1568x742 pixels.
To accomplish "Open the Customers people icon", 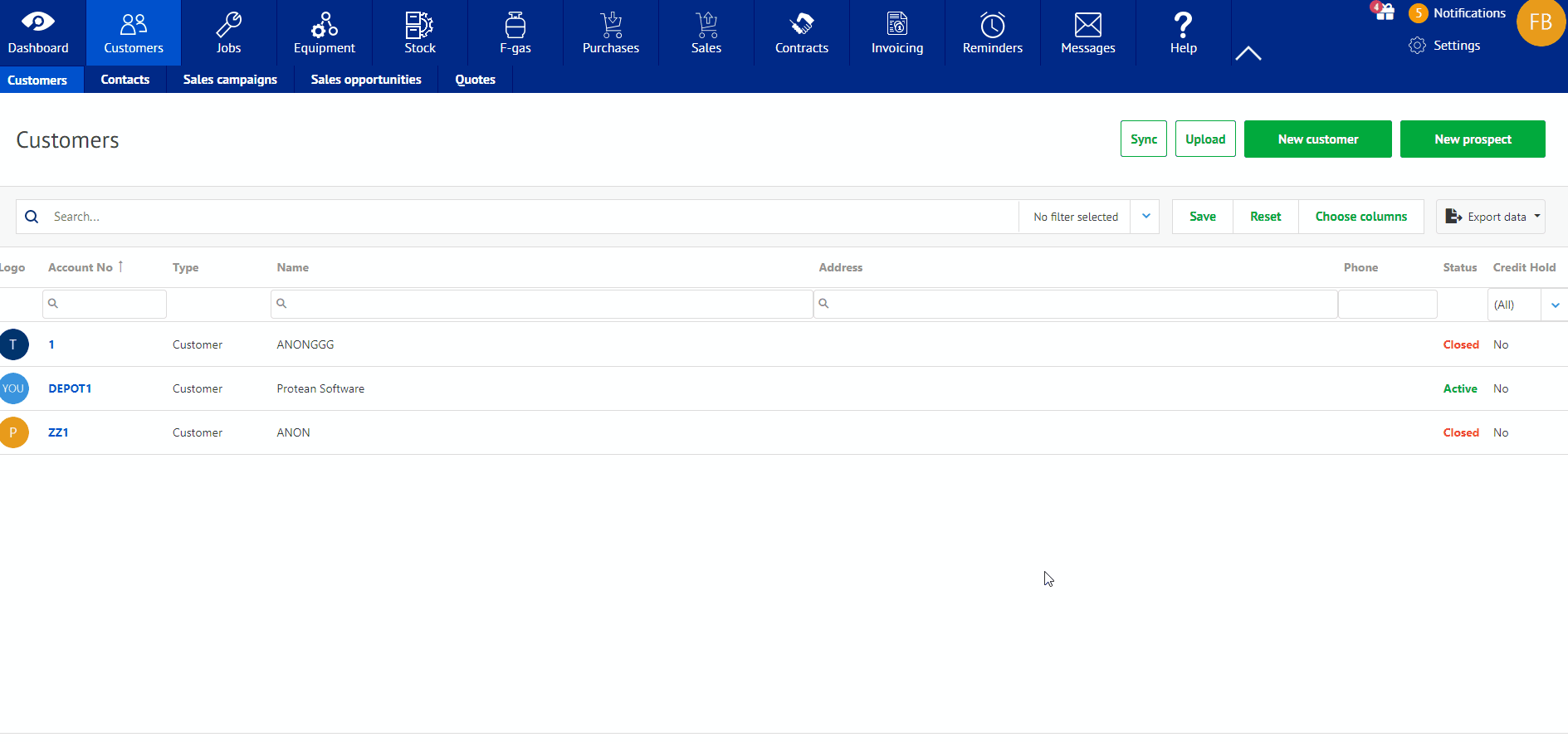I will 134,24.
